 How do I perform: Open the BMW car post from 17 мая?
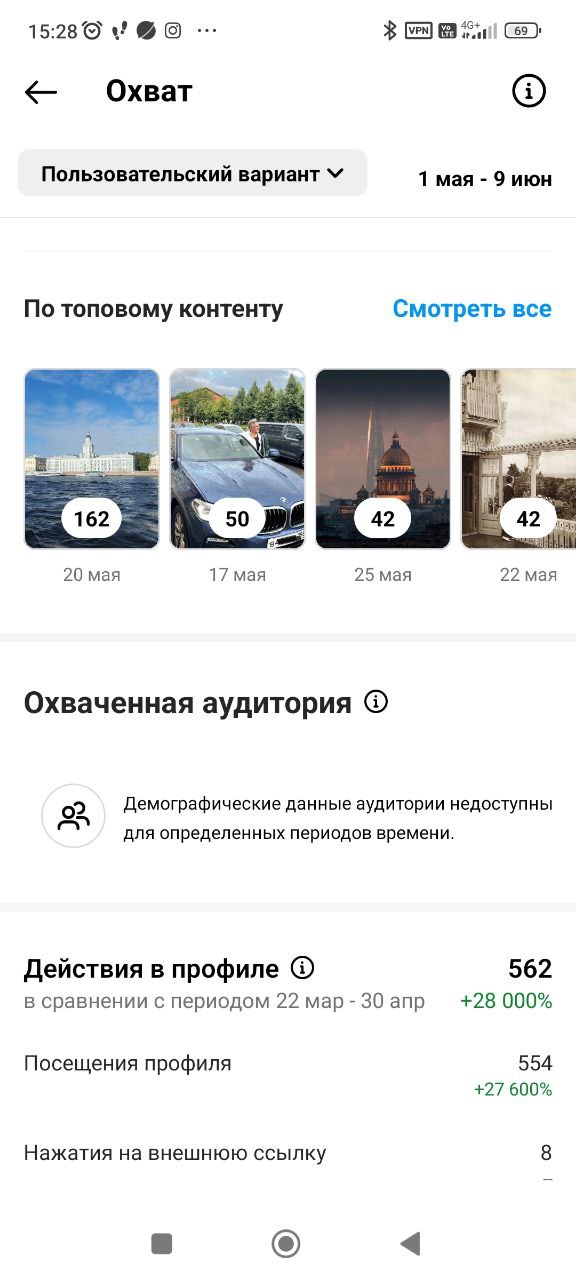click(237, 459)
